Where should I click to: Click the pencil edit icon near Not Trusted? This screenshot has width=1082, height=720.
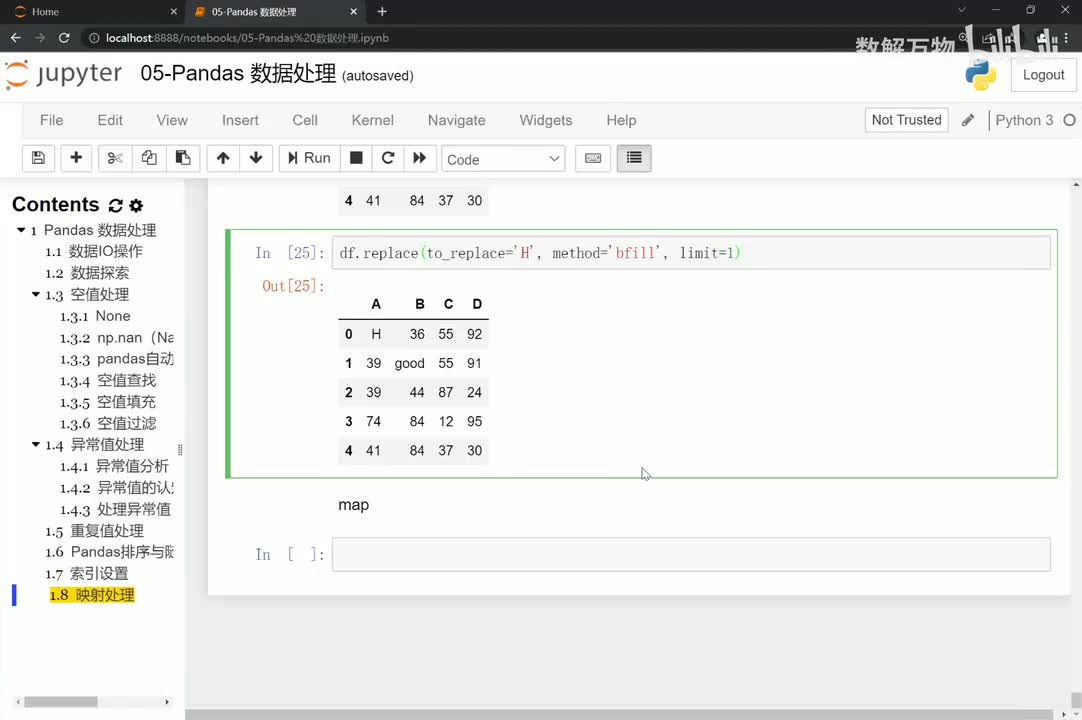coord(968,120)
